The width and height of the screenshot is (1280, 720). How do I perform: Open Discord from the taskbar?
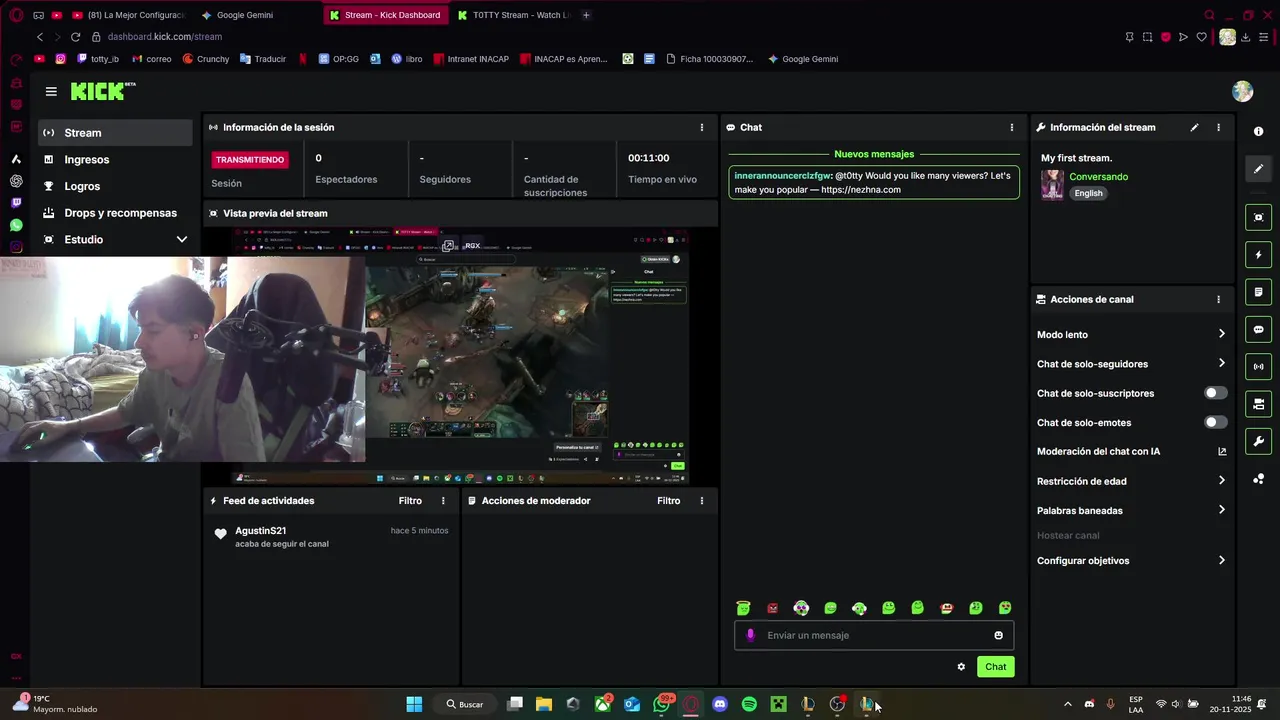tap(720, 704)
